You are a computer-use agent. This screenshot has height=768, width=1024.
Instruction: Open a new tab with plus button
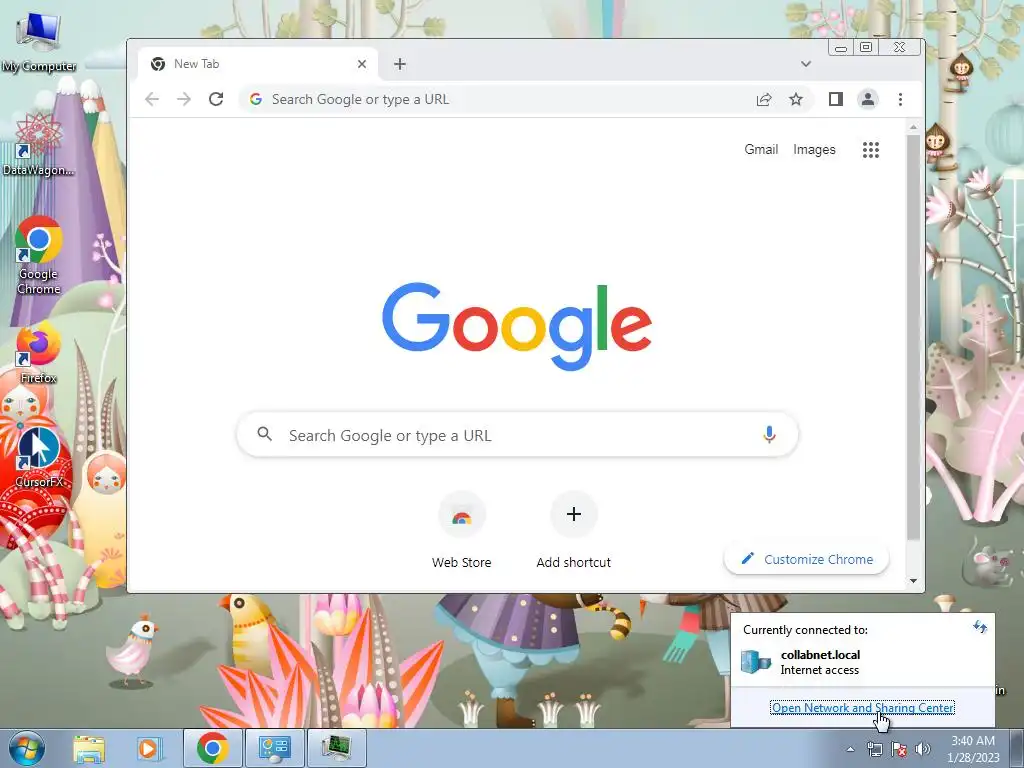(400, 64)
